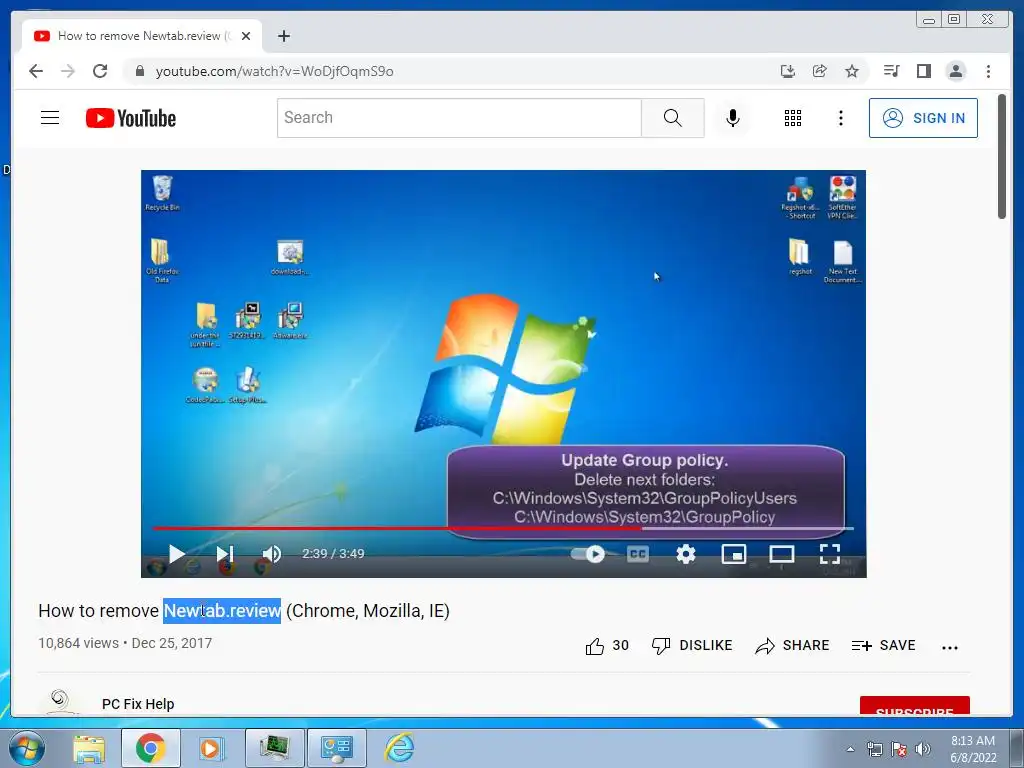Image resolution: width=1024 pixels, height=768 pixels.
Task: Open the monitor app in taskbar
Action: (x=274, y=748)
